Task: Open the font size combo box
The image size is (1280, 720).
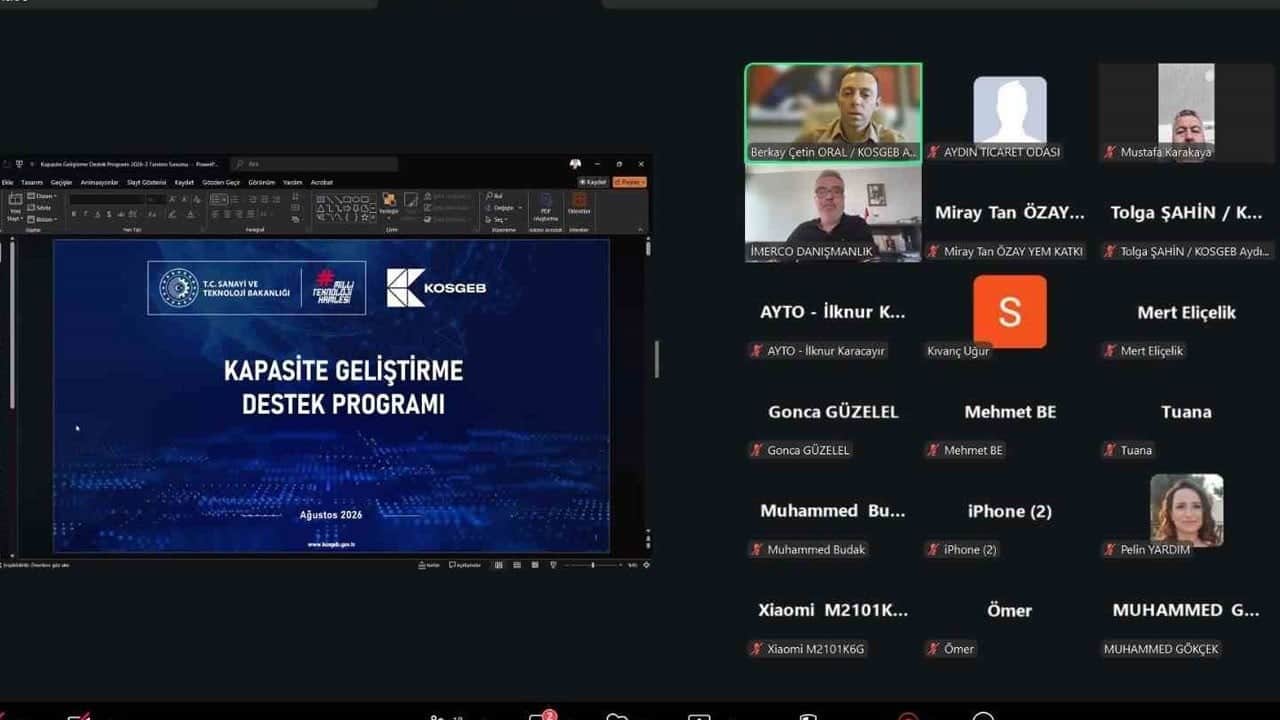Action: tap(156, 199)
